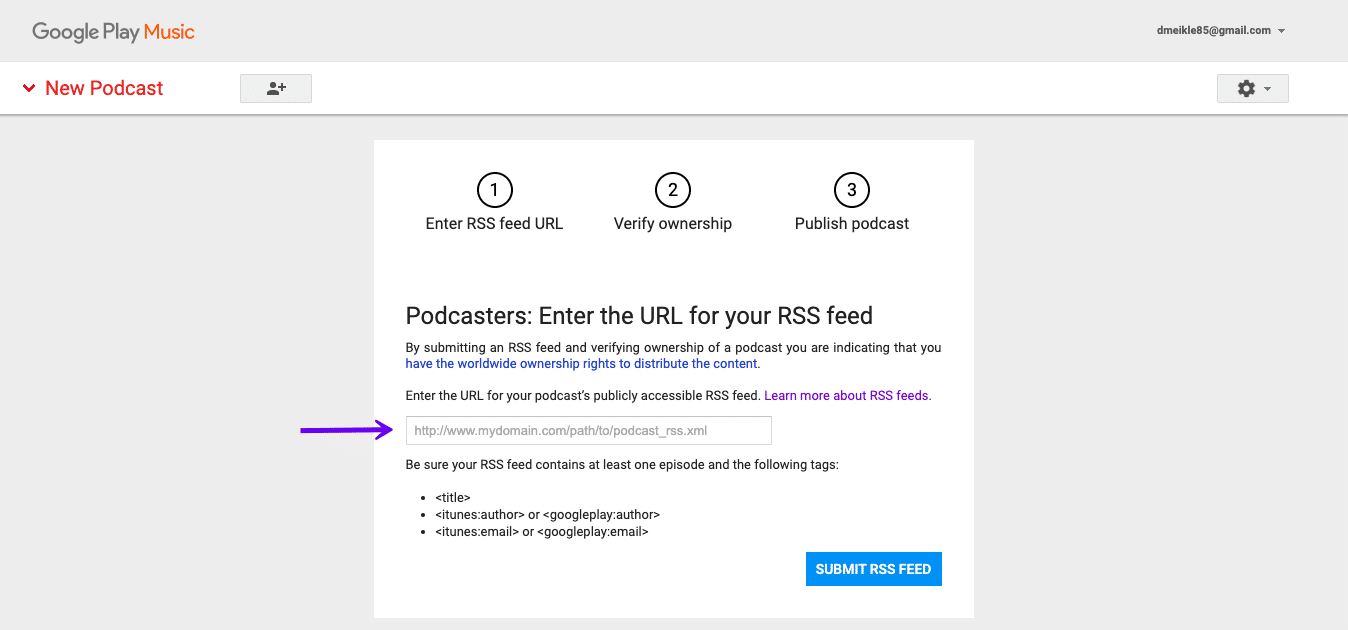Click the Publish podcast step label
The width and height of the screenshot is (1348, 630).
pyautogui.click(x=851, y=223)
